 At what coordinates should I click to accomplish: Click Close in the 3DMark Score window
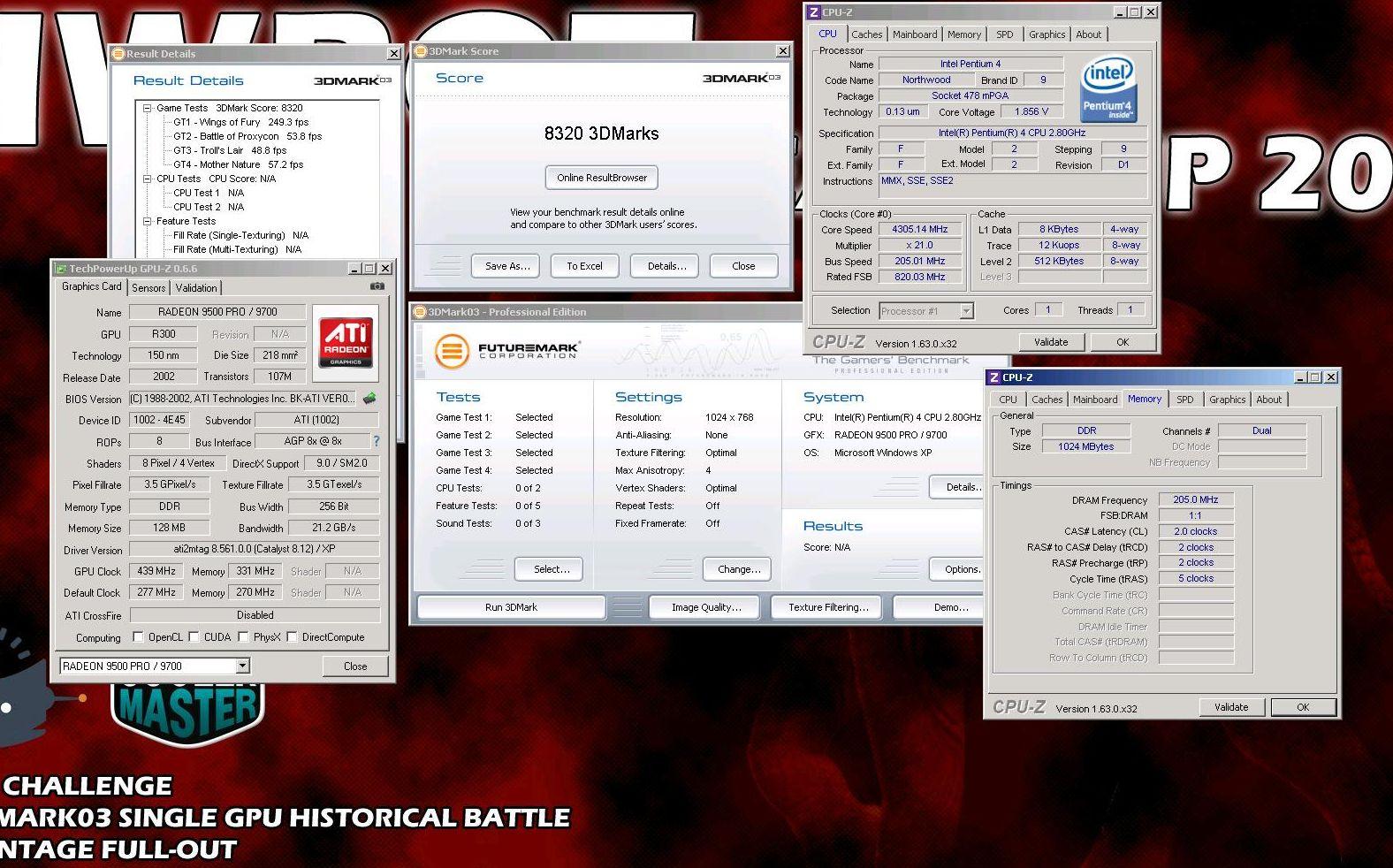(x=743, y=266)
